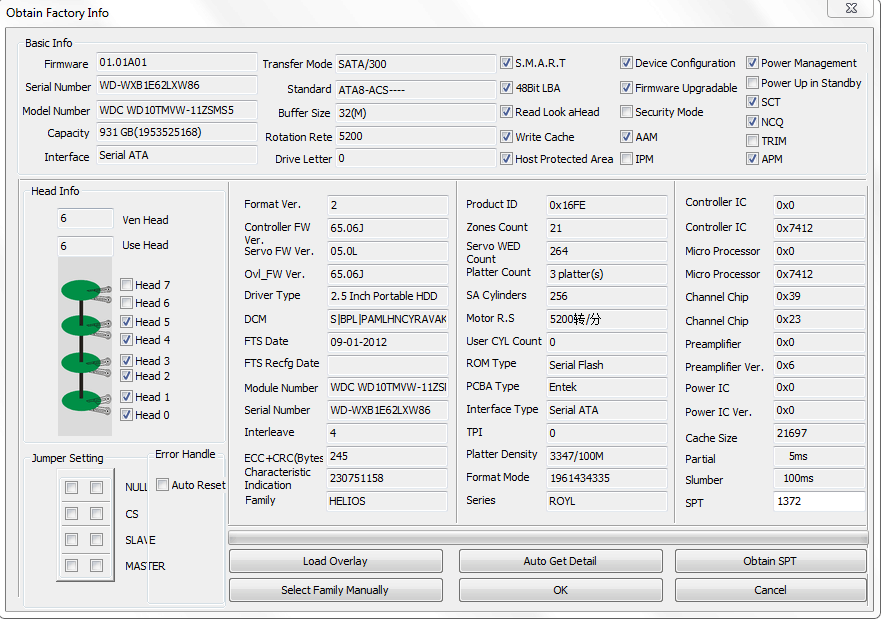Viewport: 882px width, 620px height.
Task: Click the Buffer Size 32(M) field
Action: (x=415, y=113)
